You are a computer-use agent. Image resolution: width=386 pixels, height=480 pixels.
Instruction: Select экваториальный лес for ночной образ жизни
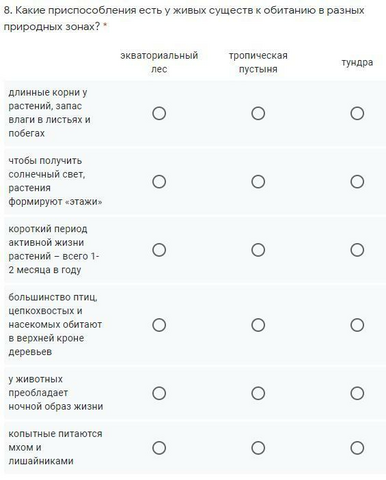tap(159, 393)
